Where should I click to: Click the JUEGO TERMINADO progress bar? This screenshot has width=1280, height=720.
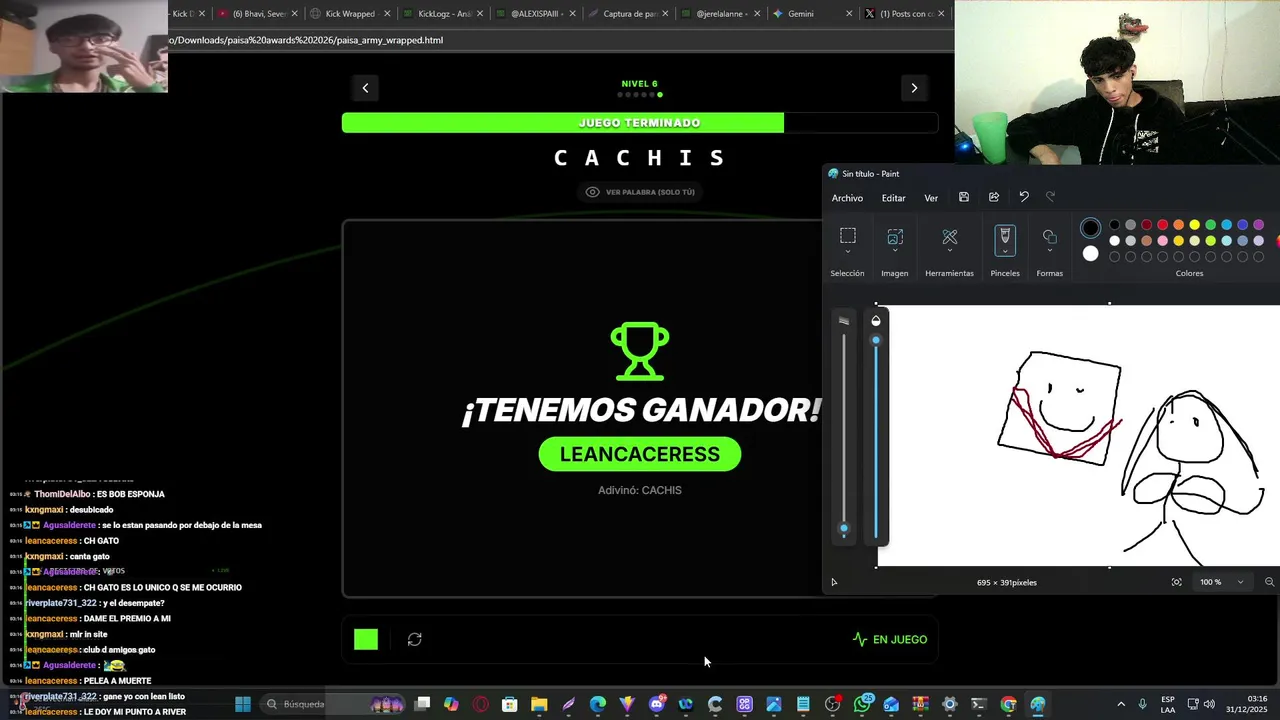[640, 123]
